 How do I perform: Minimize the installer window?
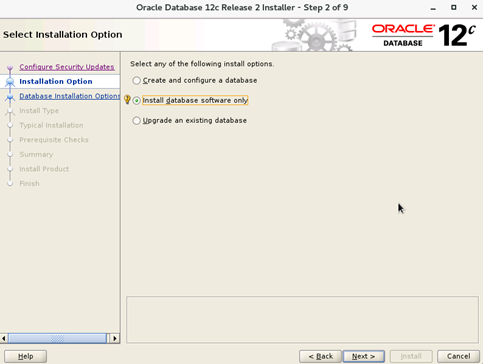[x=433, y=8]
